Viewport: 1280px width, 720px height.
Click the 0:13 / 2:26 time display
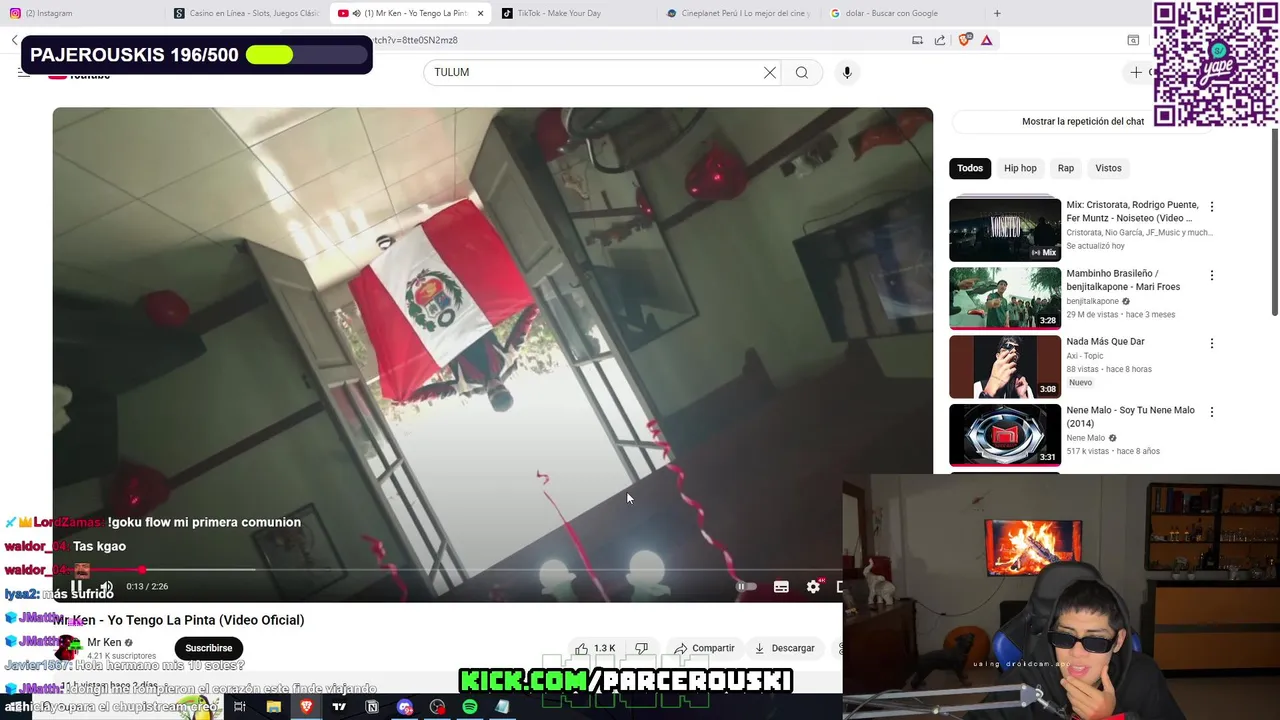pos(147,587)
